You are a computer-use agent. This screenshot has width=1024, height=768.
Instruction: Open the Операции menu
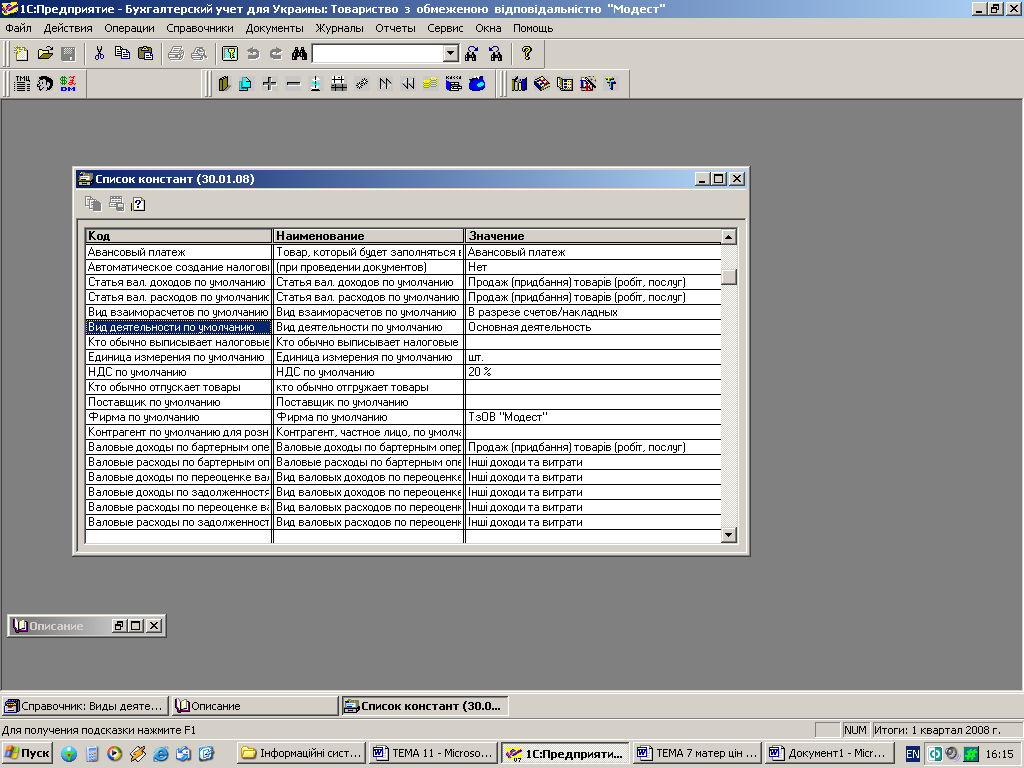click(129, 28)
